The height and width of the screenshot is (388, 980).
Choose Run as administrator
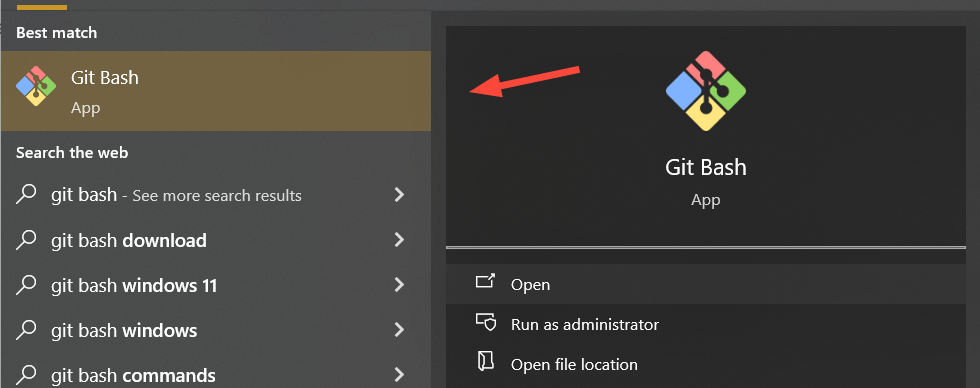tap(706, 324)
